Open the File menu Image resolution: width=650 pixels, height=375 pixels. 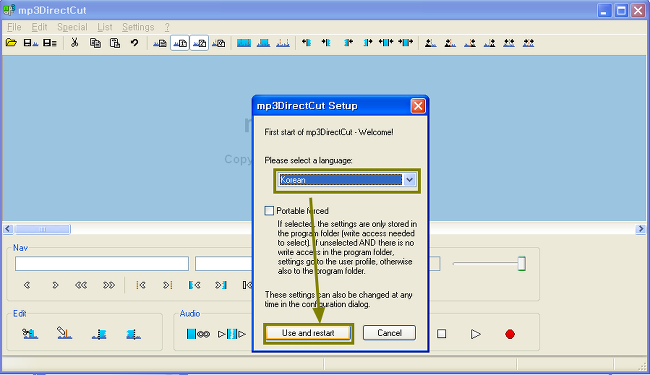click(14, 27)
